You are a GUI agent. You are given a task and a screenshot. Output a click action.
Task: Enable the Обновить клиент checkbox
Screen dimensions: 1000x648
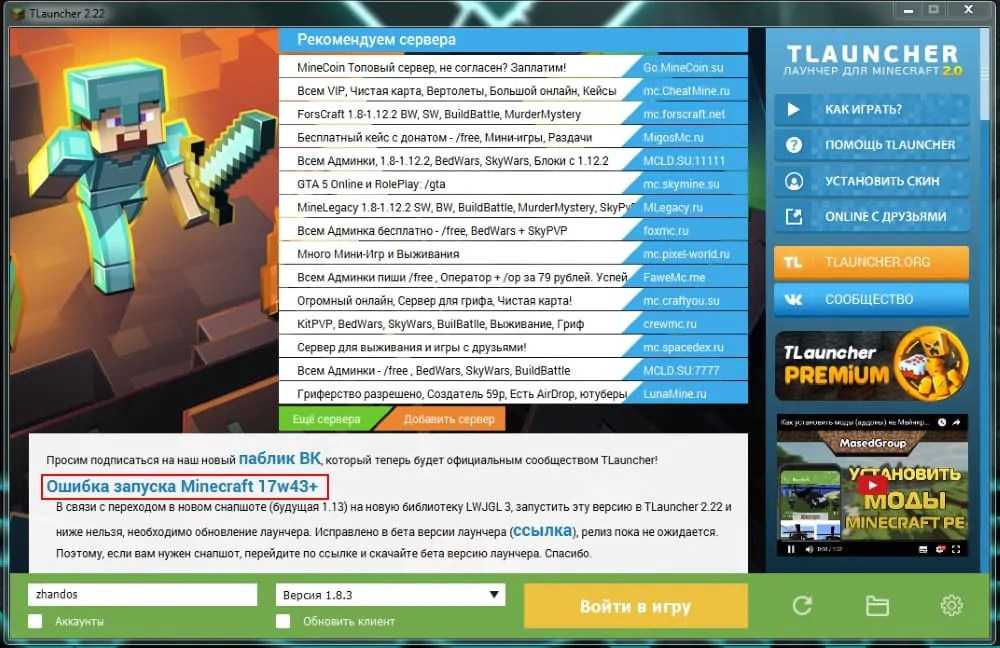tap(283, 621)
